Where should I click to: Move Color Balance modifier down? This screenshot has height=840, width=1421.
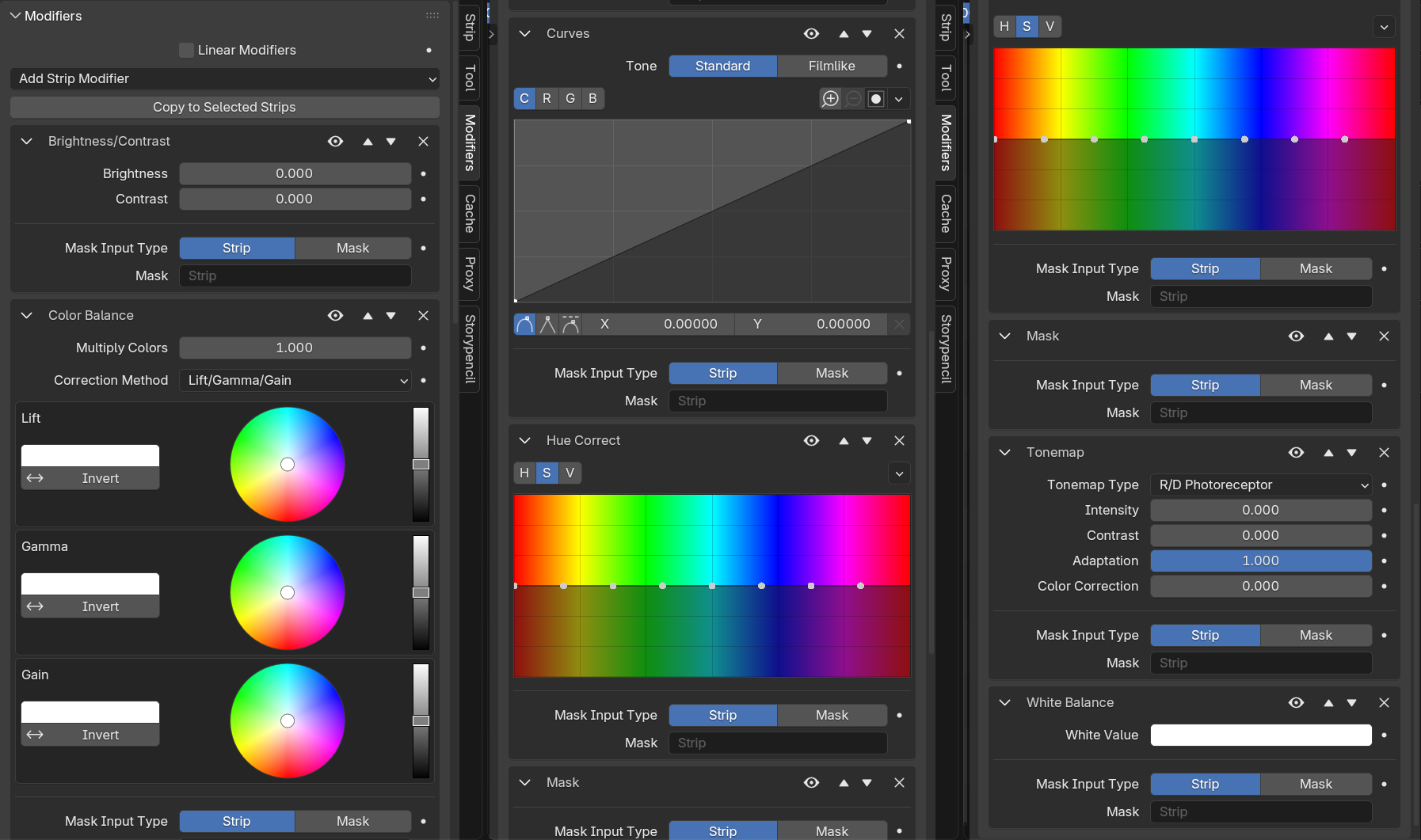[x=391, y=315]
